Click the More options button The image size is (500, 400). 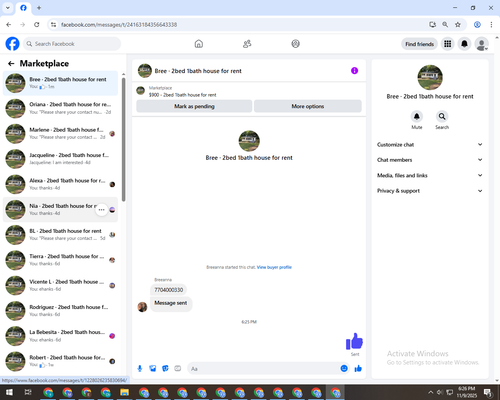(308, 106)
